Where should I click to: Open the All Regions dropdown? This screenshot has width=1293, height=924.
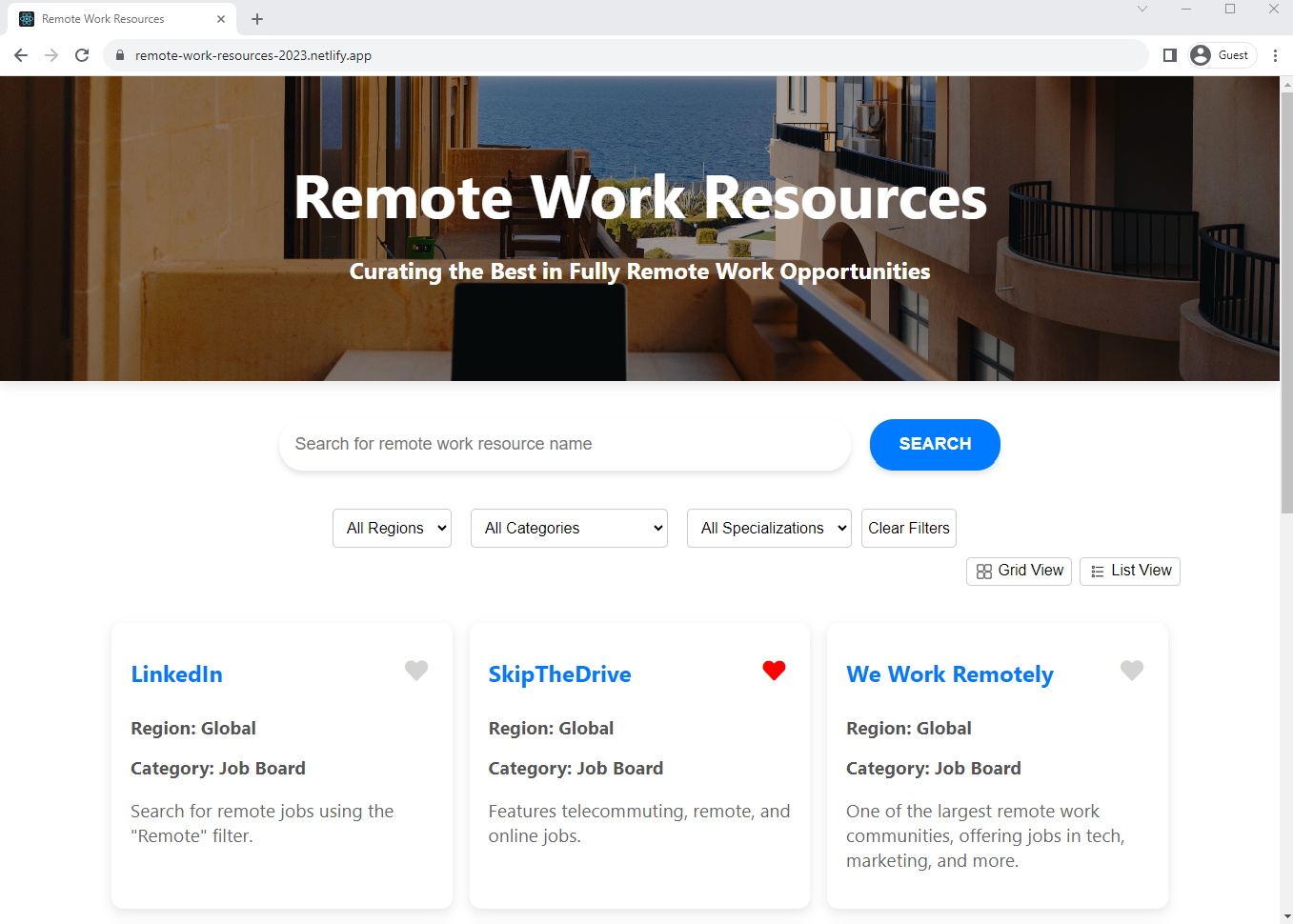click(392, 528)
